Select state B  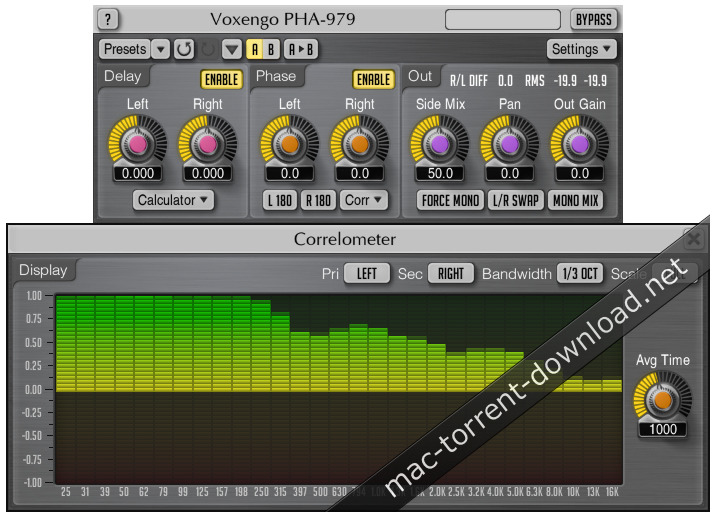[x=271, y=49]
